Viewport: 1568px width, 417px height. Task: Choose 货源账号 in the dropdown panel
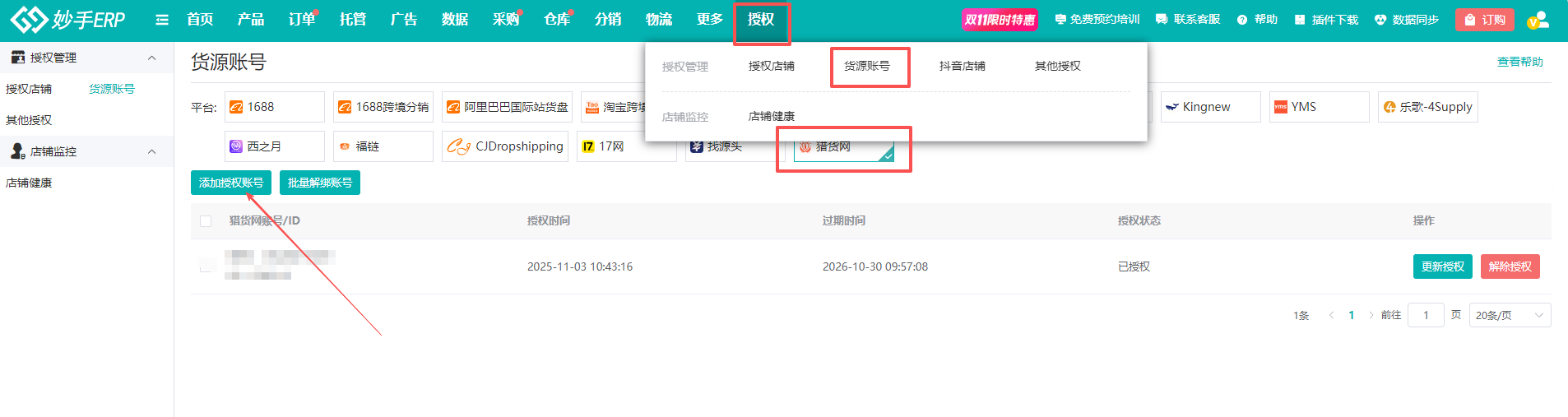click(x=867, y=66)
